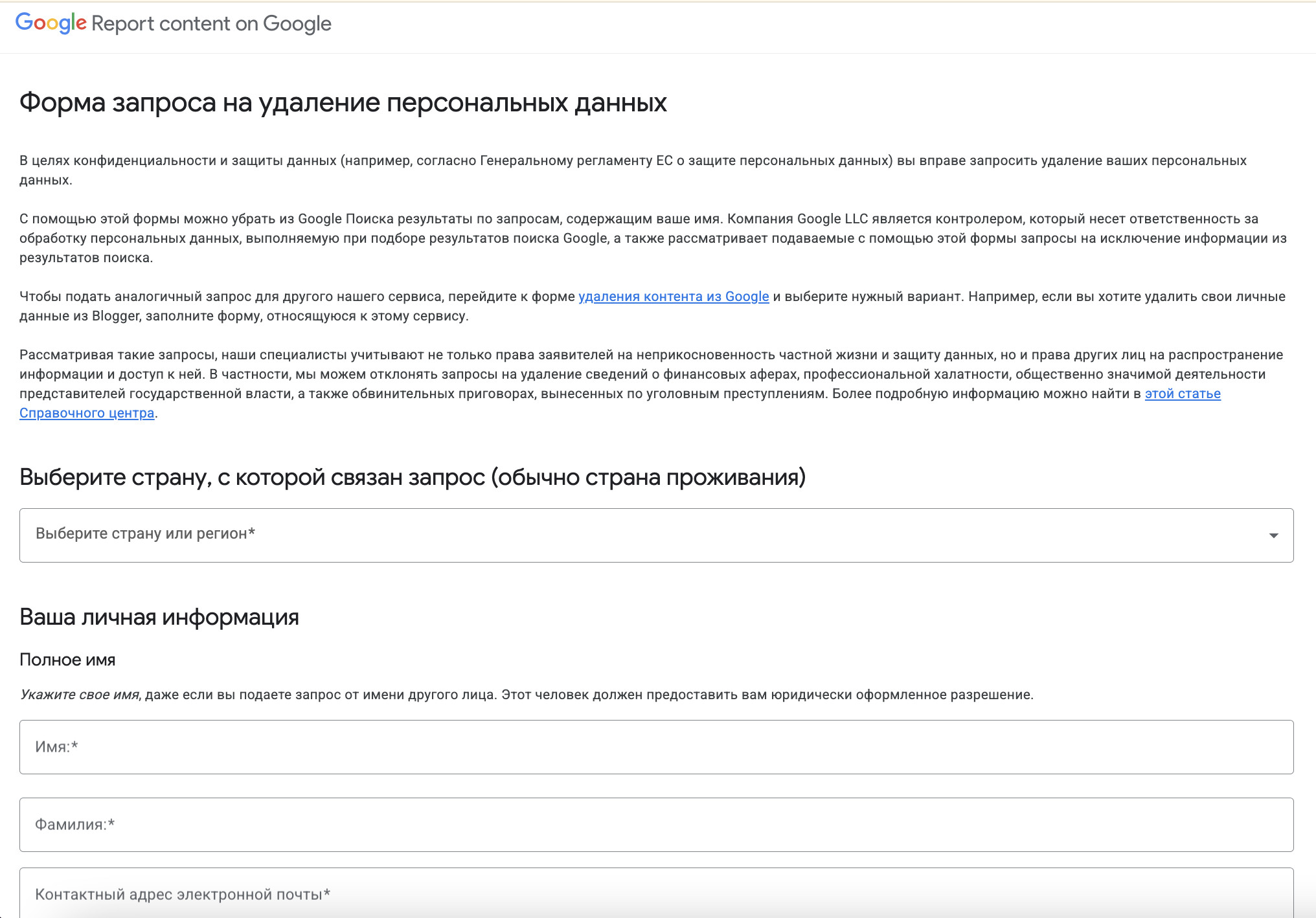The image size is (1316, 918).
Task: Open the 'удаления контента из Google' link
Action: click(x=674, y=297)
